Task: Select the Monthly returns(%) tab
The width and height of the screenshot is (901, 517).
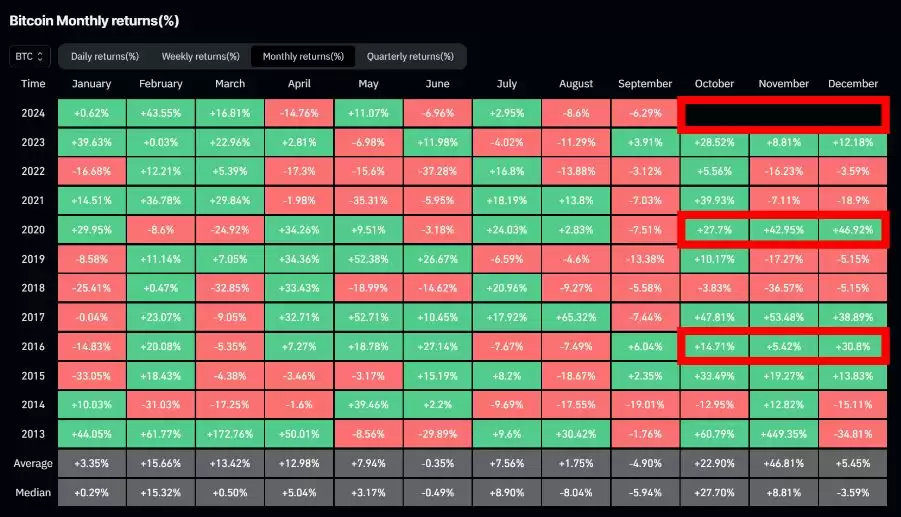Action: coord(303,56)
